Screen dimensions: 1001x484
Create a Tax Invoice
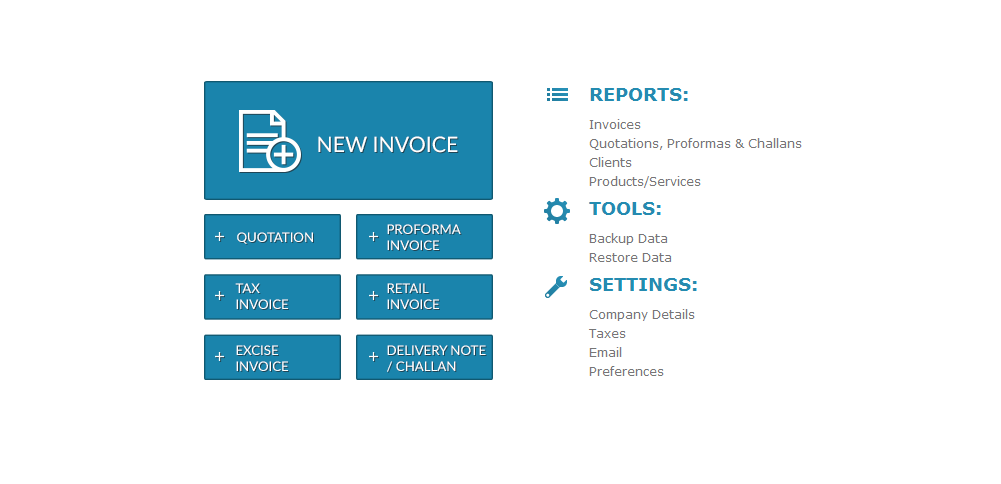pyautogui.click(x=273, y=297)
